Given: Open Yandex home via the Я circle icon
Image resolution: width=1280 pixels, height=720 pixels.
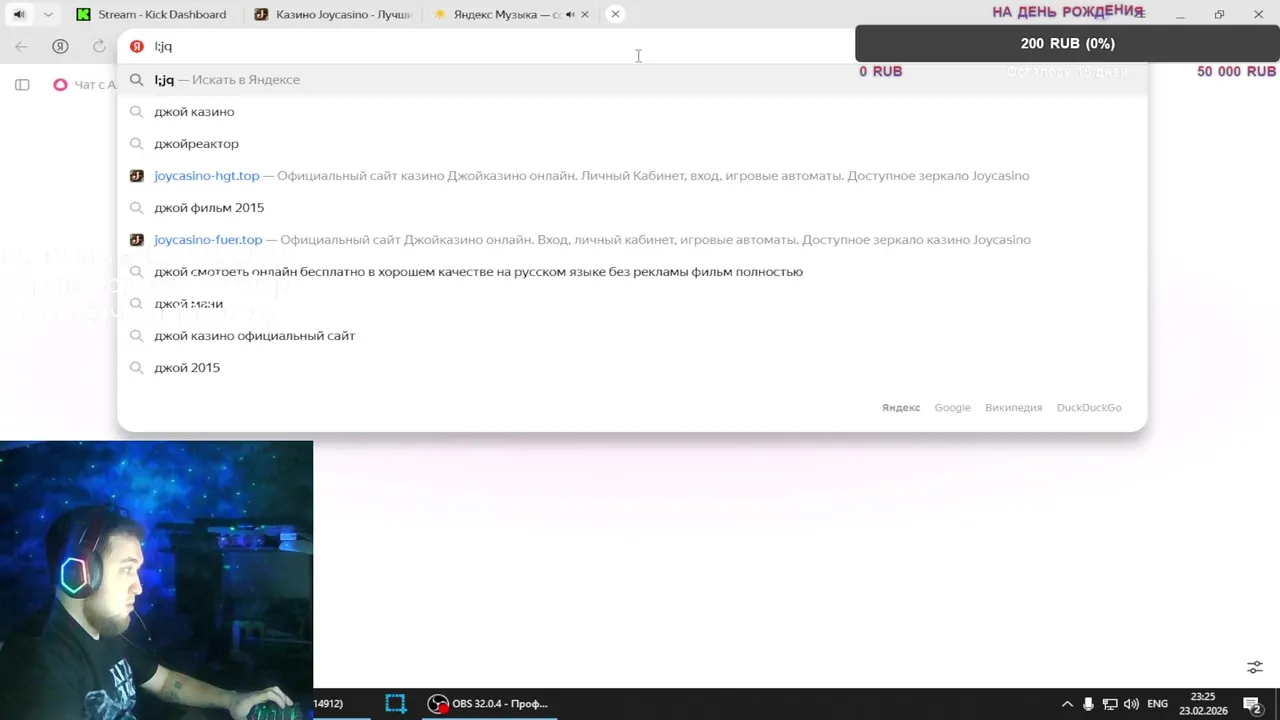Looking at the screenshot, I should click(60, 46).
